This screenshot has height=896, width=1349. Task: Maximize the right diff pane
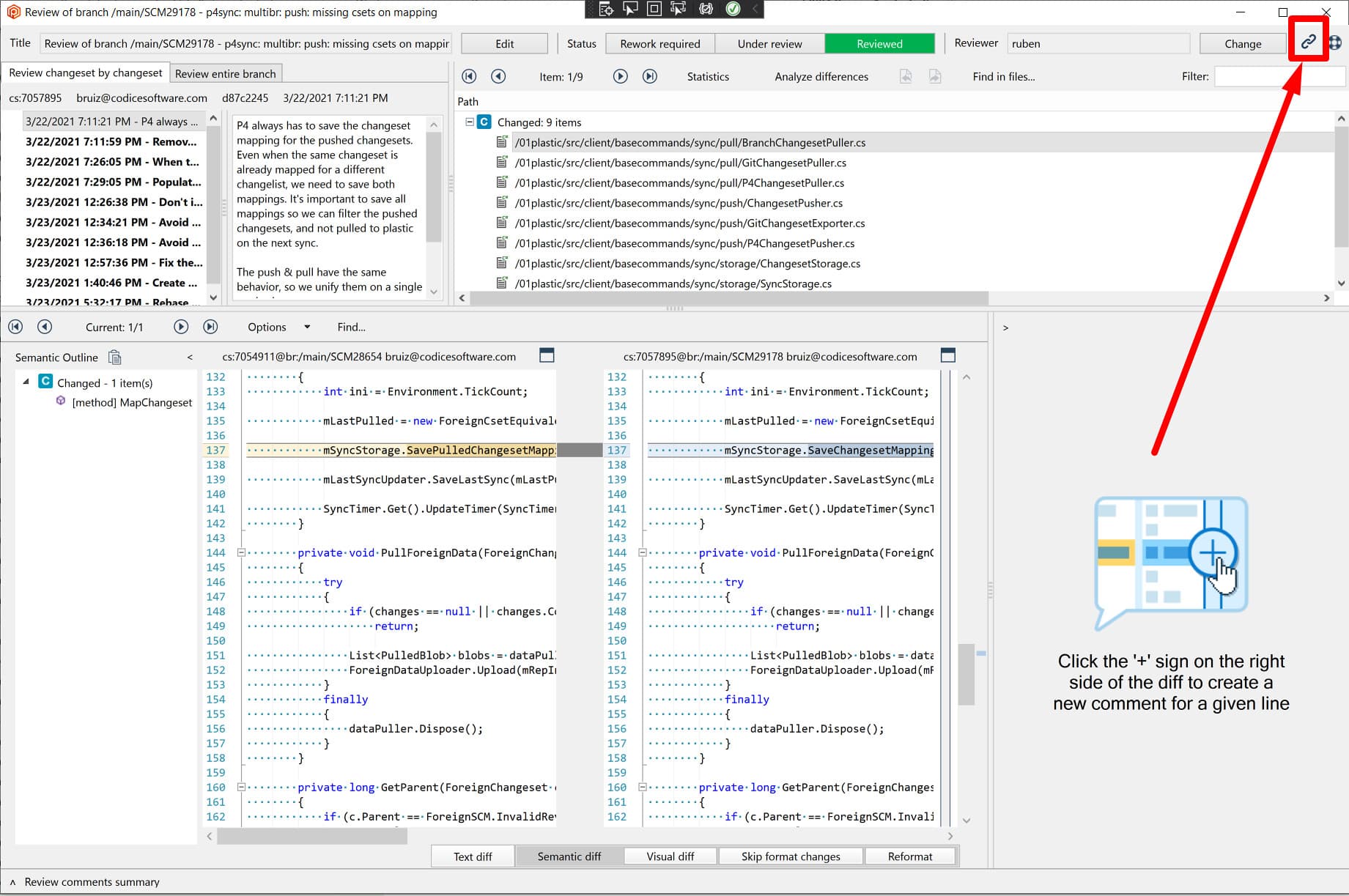tap(948, 355)
